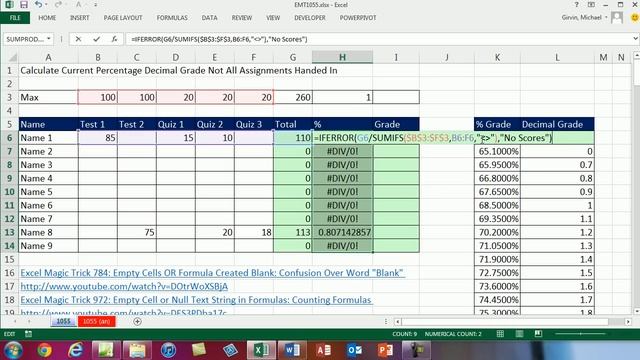The image size is (640, 360).
Task: Confirm the formula with the checkmark button
Action: [x=96, y=39]
